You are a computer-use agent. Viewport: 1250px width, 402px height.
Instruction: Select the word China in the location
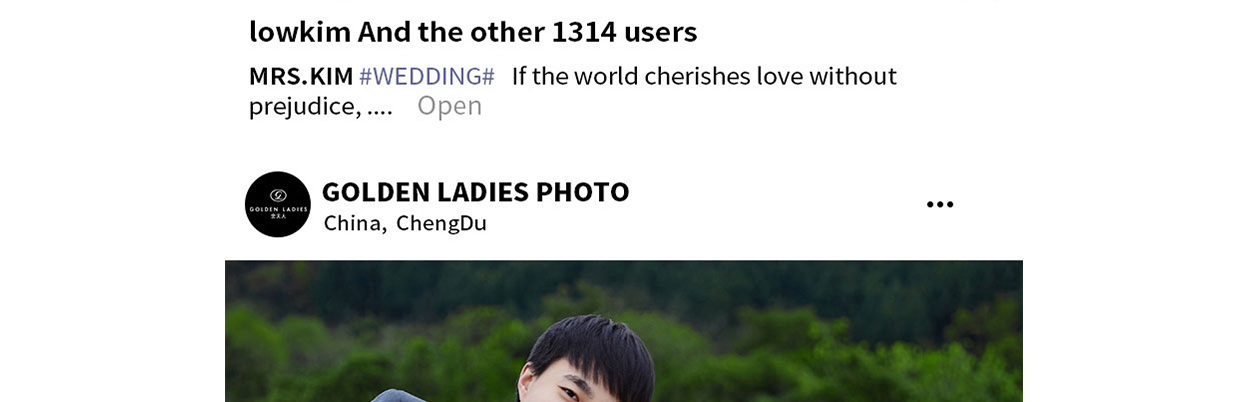click(354, 223)
